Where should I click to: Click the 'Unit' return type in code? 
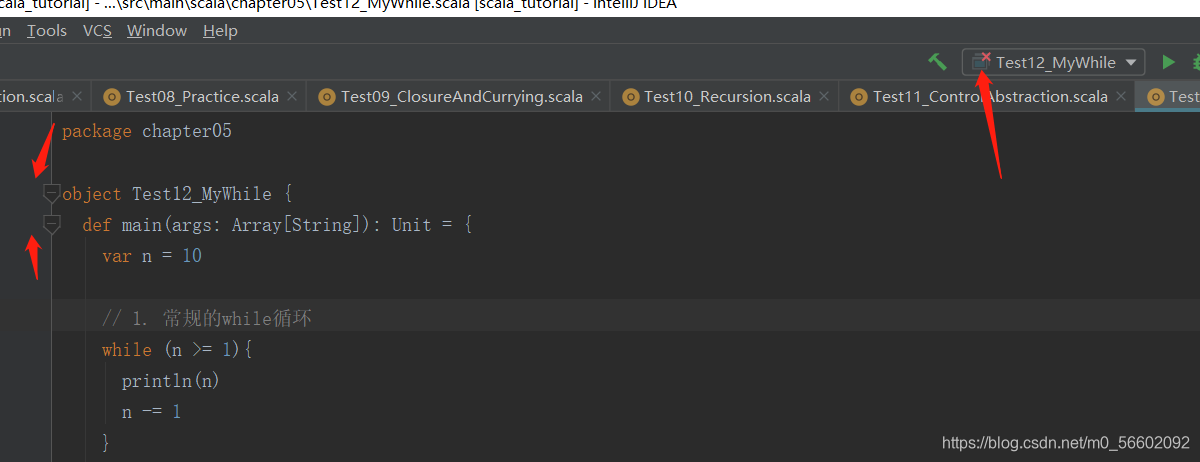[x=411, y=225]
